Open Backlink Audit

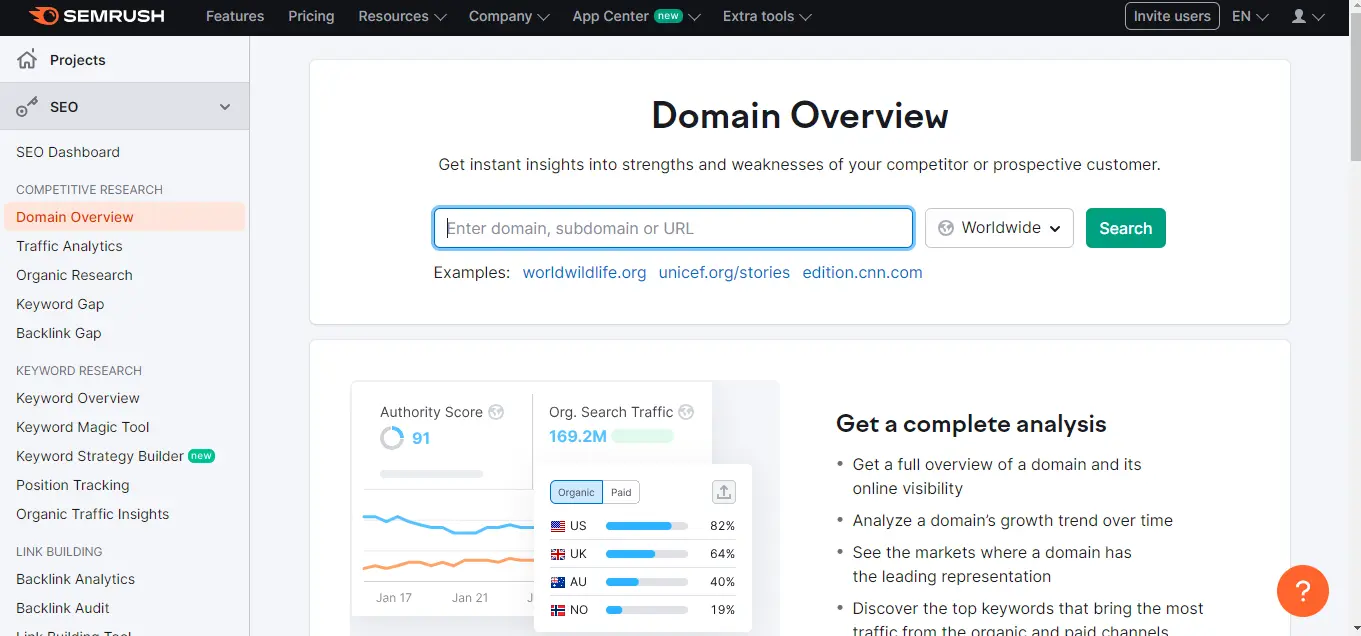63,608
